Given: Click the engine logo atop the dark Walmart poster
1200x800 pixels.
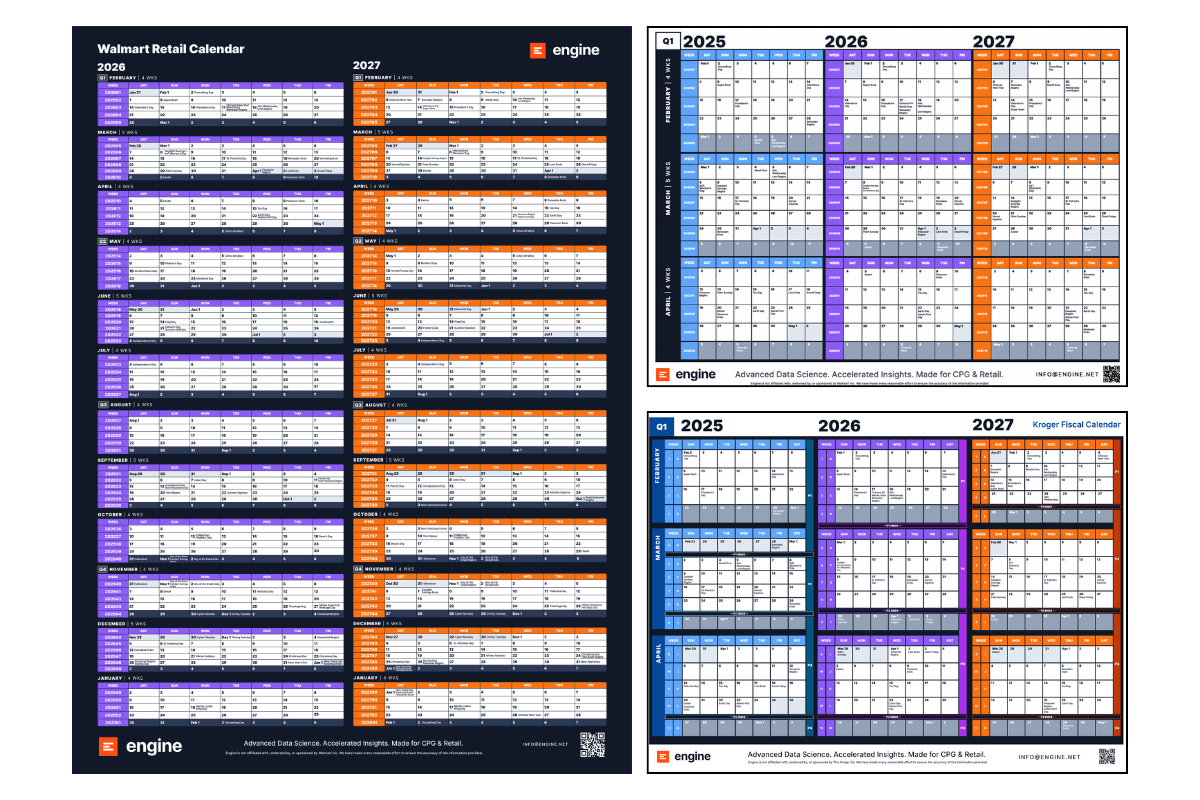Looking at the screenshot, I should (565, 50).
